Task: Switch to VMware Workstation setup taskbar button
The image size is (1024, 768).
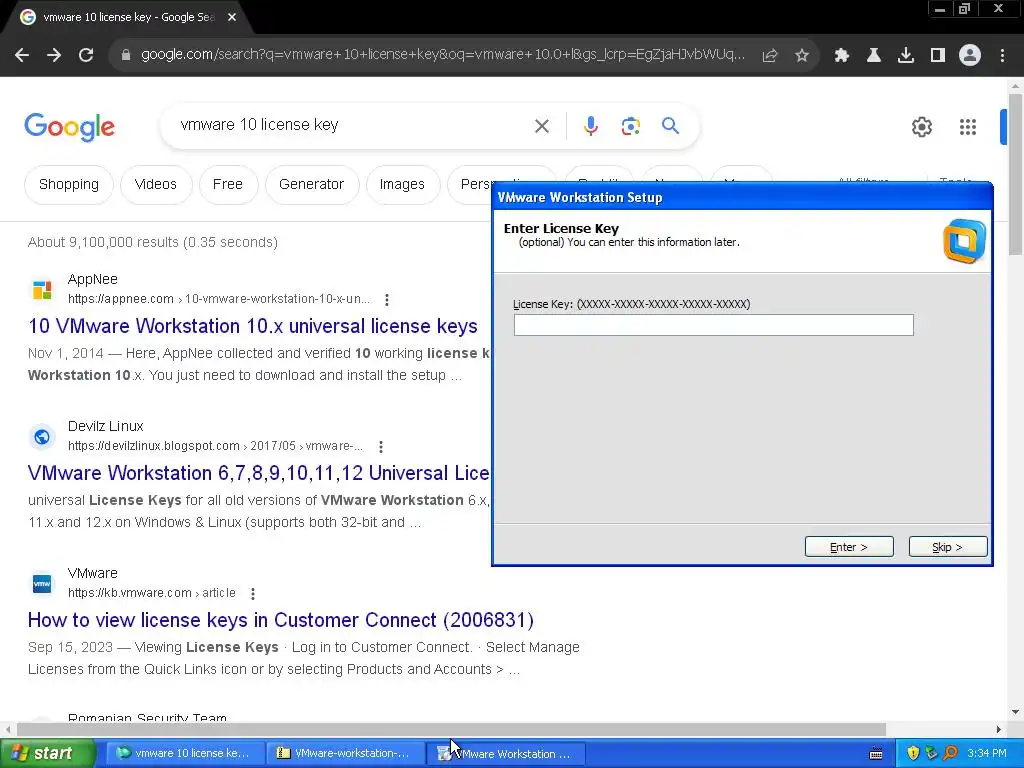Action: pos(506,754)
